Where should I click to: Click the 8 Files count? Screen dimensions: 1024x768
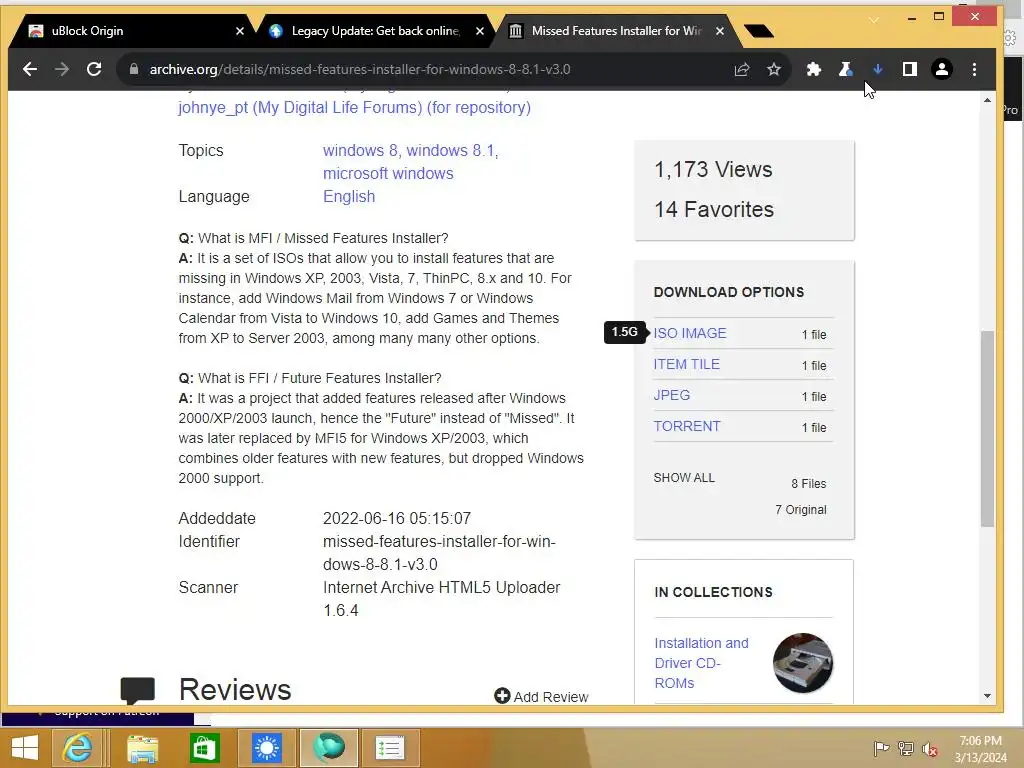(x=808, y=484)
